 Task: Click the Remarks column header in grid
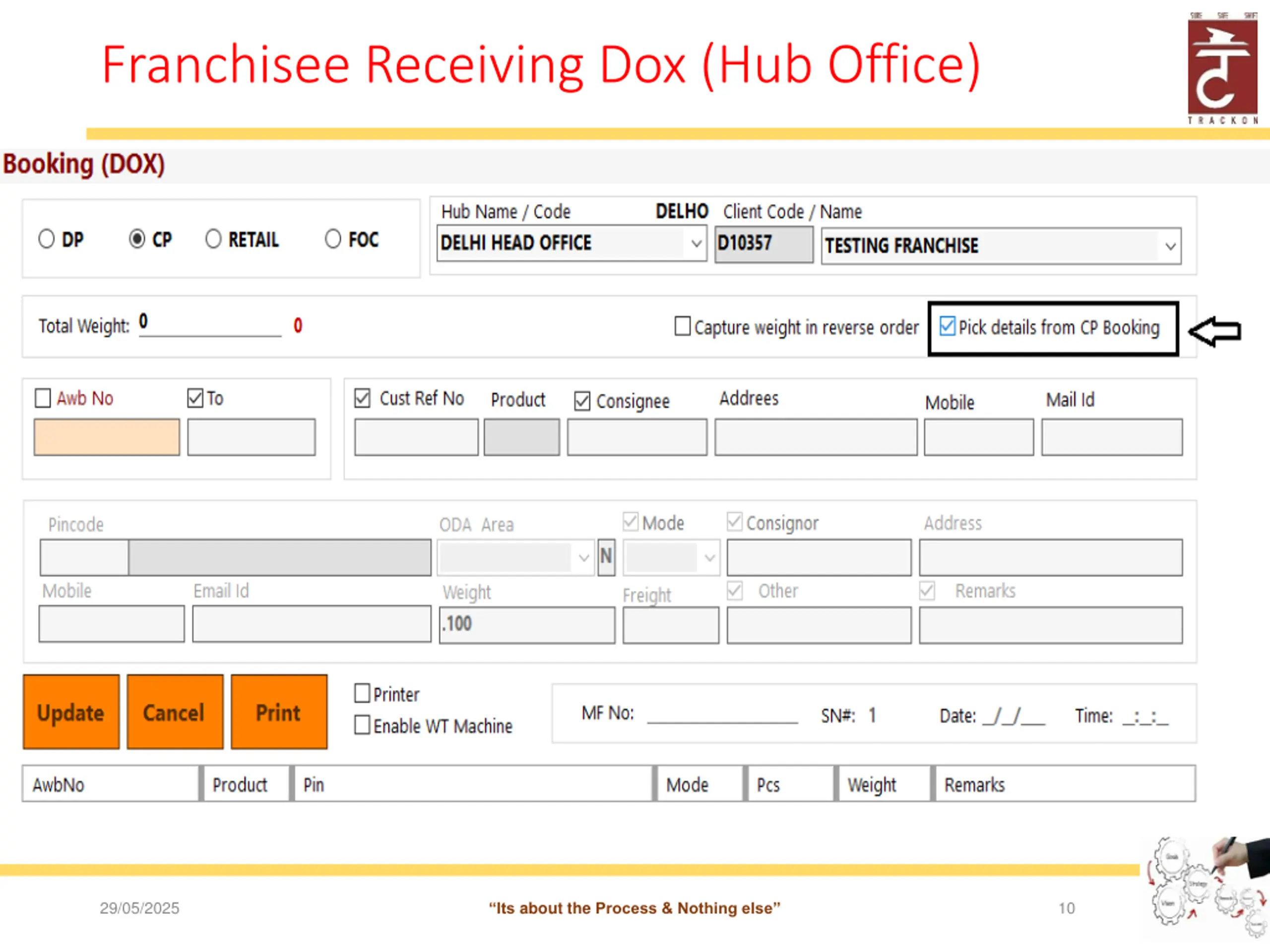(1065, 784)
